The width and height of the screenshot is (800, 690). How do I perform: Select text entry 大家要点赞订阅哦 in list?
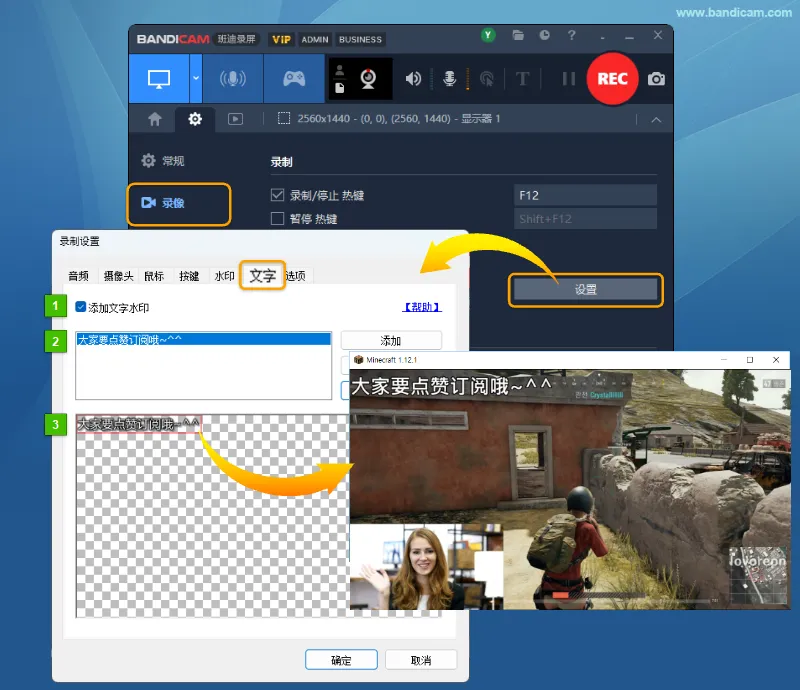tap(204, 339)
